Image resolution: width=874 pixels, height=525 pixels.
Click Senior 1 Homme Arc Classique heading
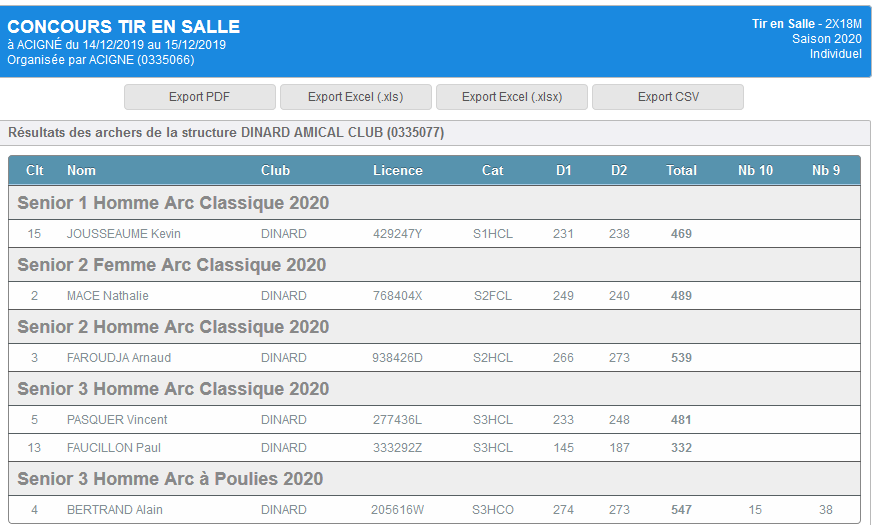point(173,203)
